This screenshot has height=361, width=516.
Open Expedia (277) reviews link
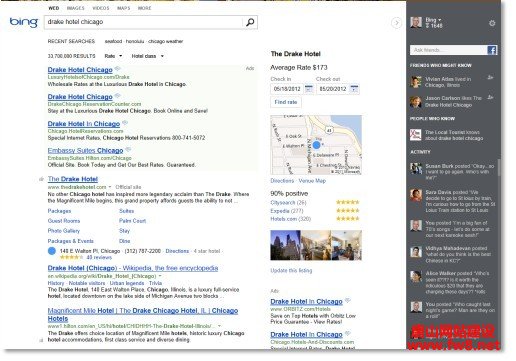(287, 211)
